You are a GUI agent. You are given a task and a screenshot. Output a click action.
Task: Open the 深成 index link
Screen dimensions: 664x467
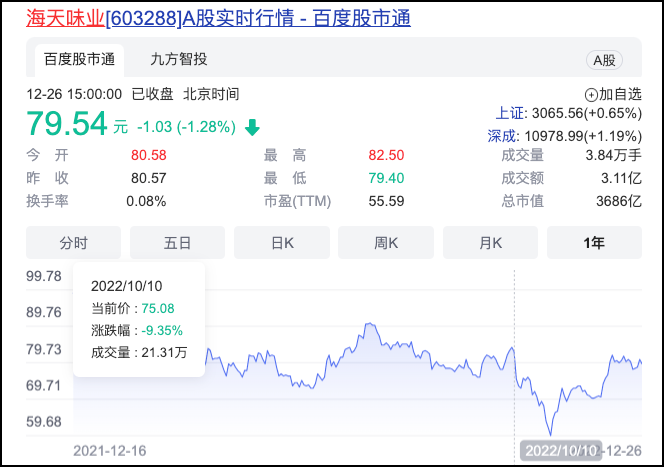coord(502,136)
